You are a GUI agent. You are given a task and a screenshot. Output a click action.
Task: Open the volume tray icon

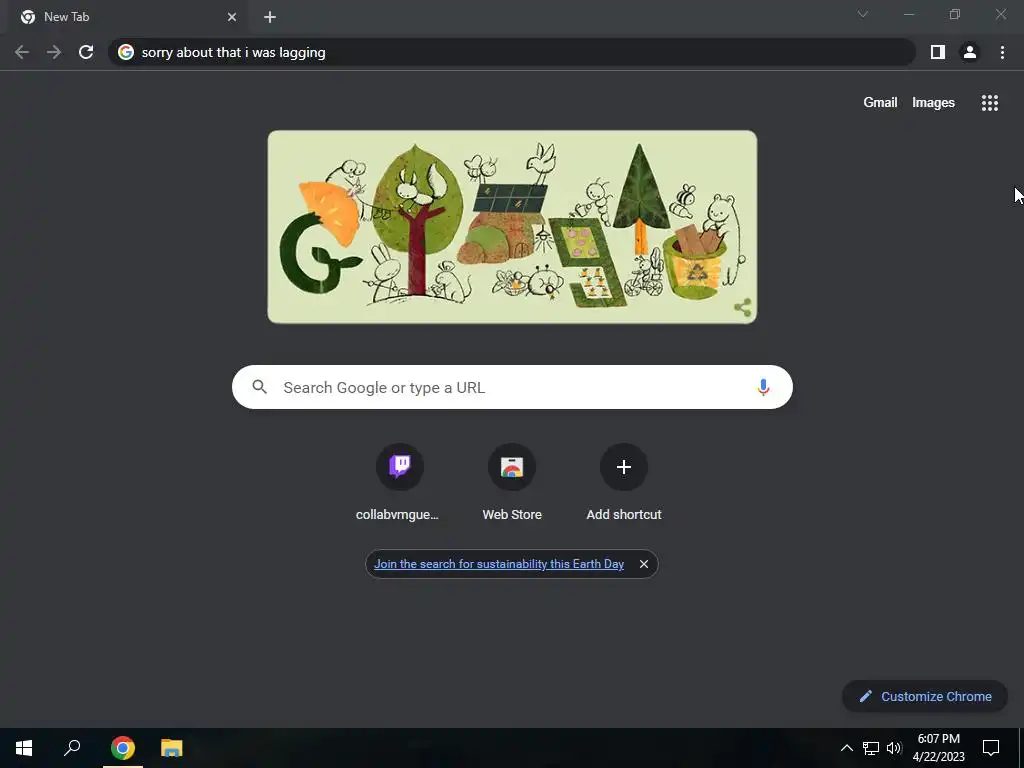894,748
